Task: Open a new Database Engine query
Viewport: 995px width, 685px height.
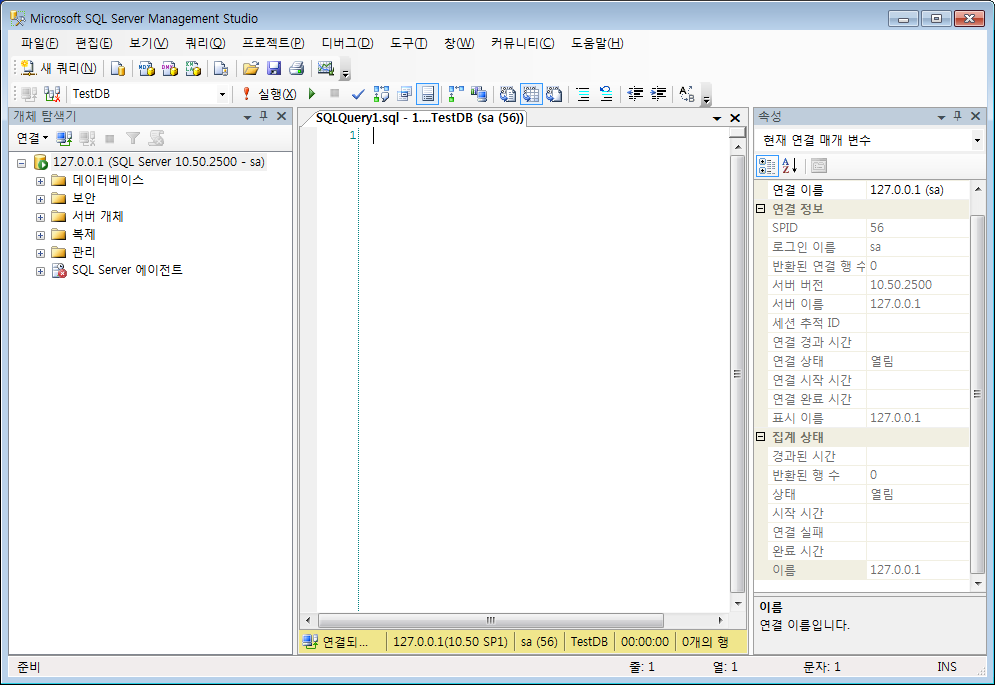Action: click(117, 69)
